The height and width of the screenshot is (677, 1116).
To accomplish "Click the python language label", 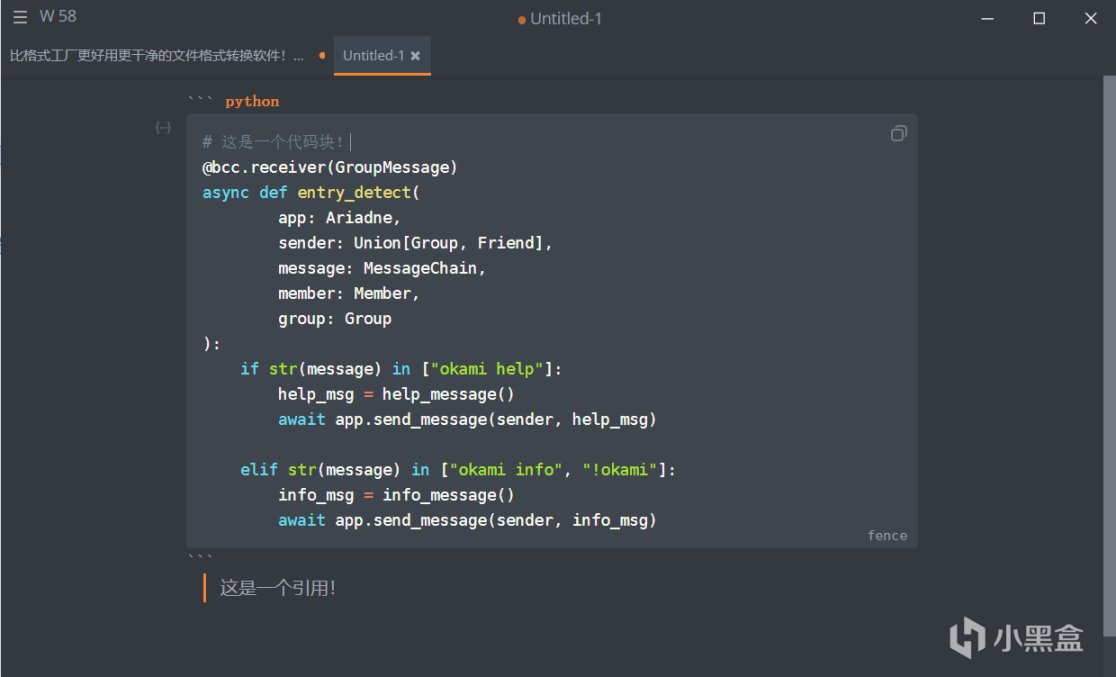I will [252, 101].
